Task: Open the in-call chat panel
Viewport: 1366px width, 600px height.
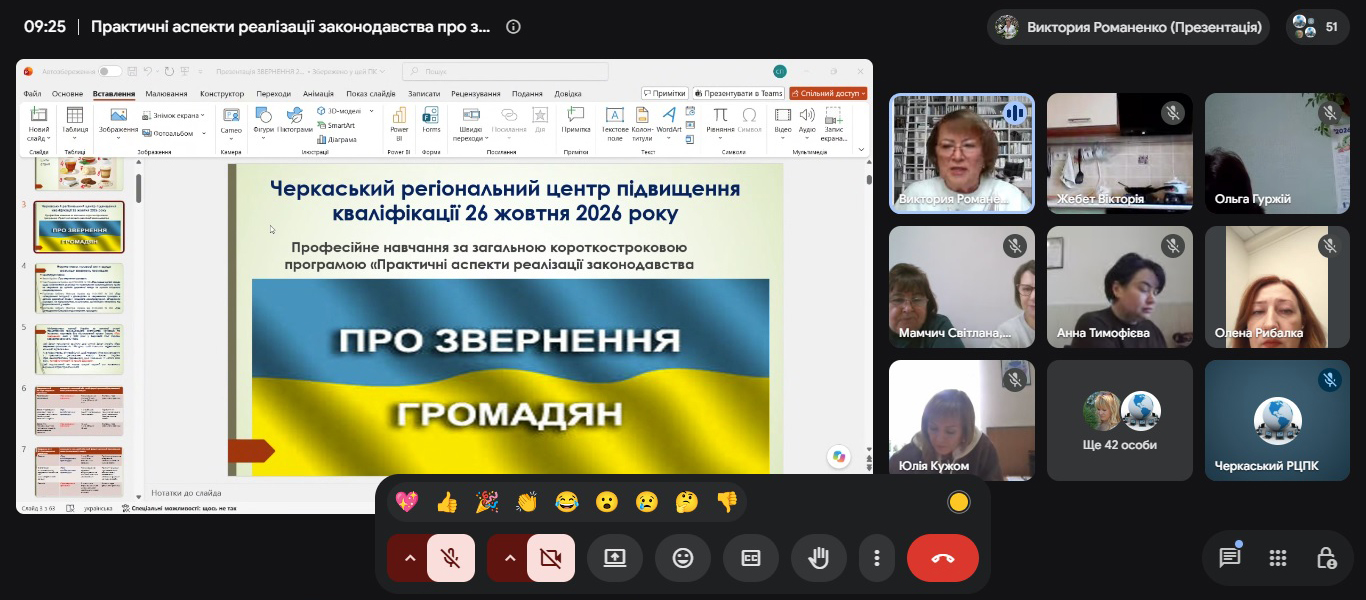Action: click(1230, 558)
